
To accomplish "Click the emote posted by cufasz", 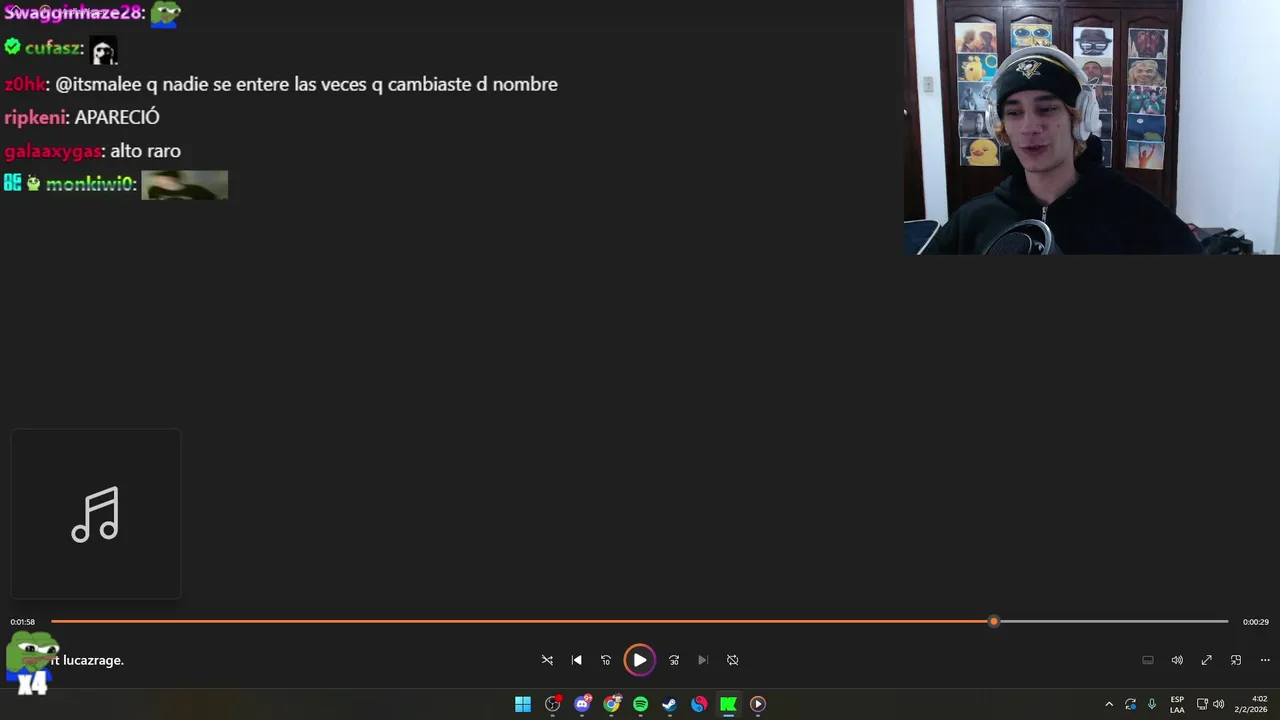I will [104, 50].
